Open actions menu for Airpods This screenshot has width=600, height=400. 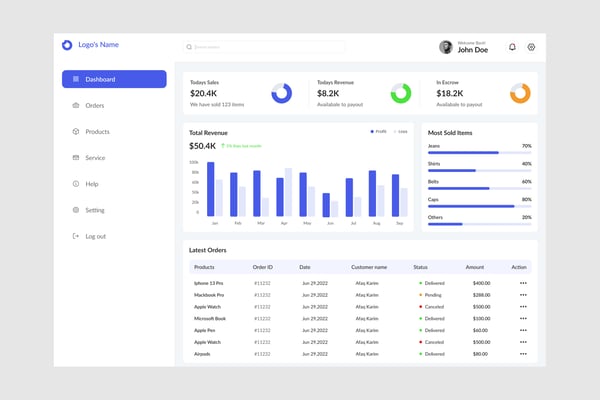click(x=523, y=354)
